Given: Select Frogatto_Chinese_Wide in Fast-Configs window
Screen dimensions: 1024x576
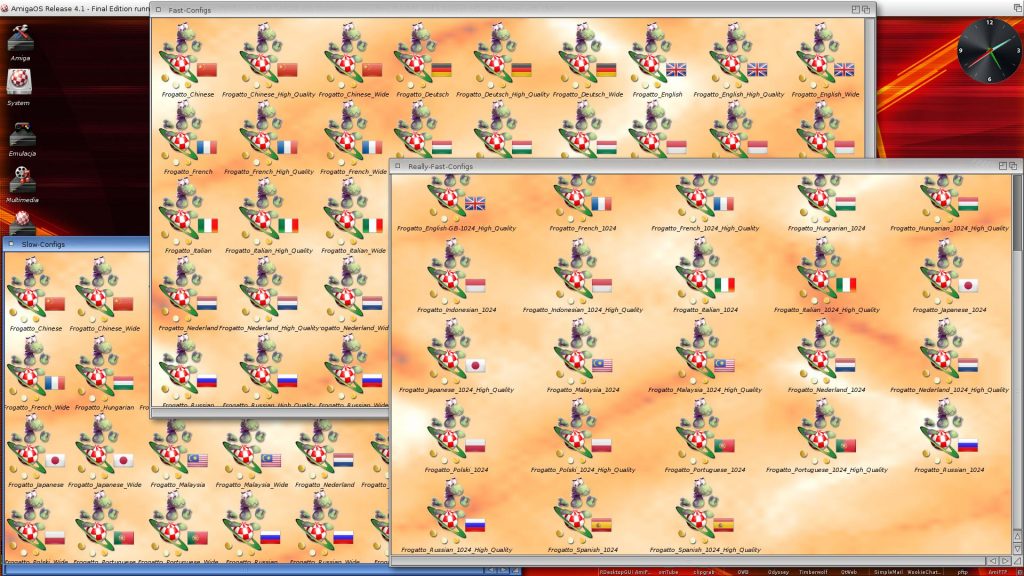Looking at the screenshot, I should point(353,60).
